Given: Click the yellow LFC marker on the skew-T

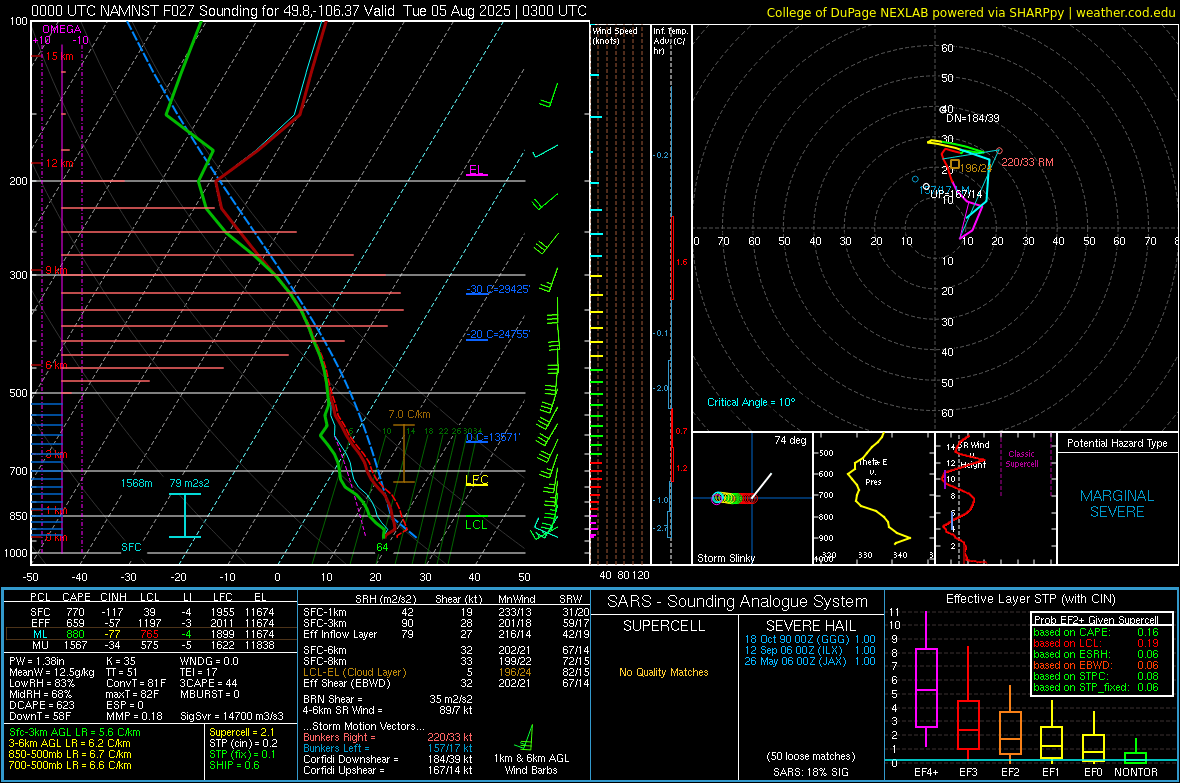Looking at the screenshot, I should pyautogui.click(x=476, y=480).
